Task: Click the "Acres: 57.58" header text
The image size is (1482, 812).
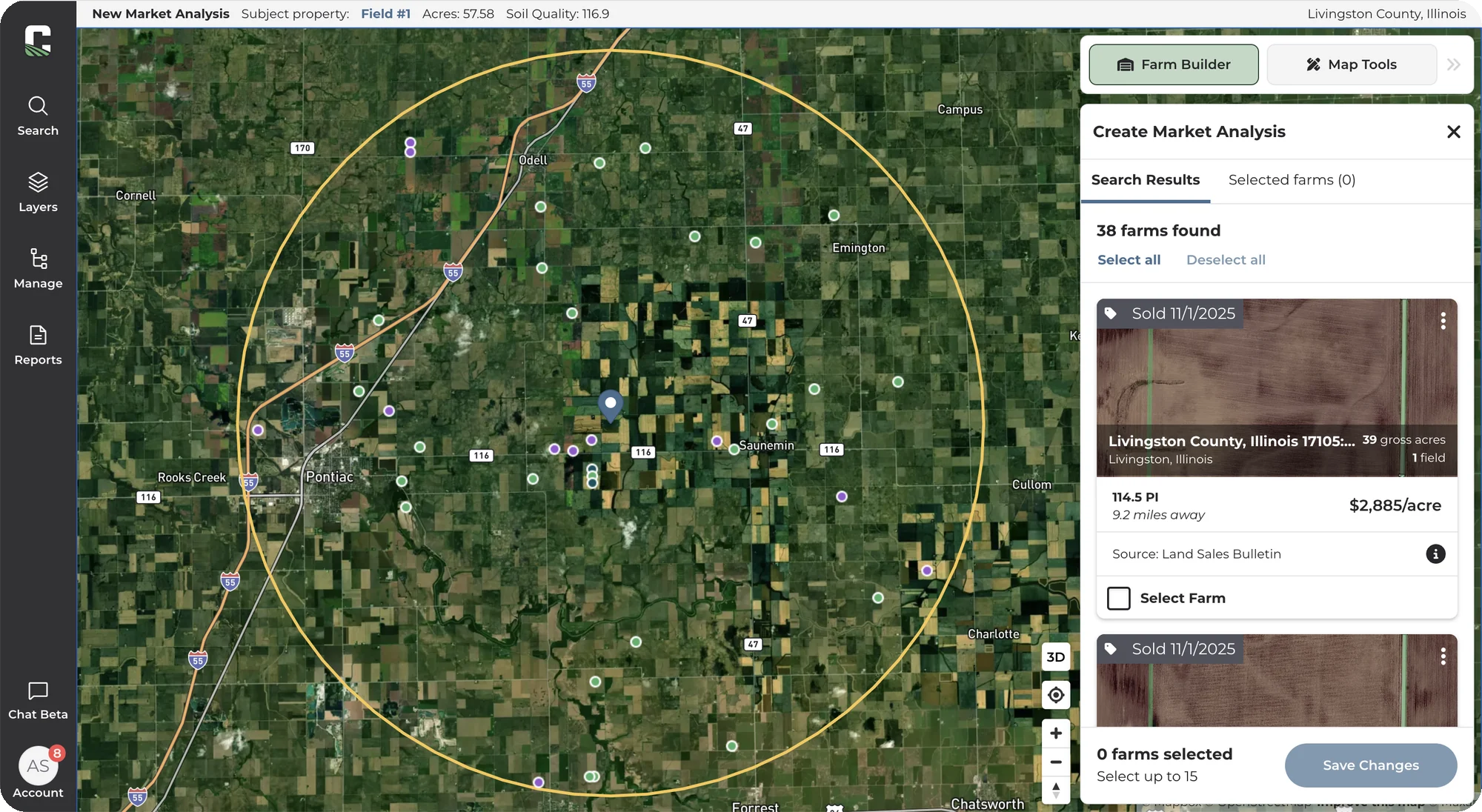Action: [x=458, y=14]
